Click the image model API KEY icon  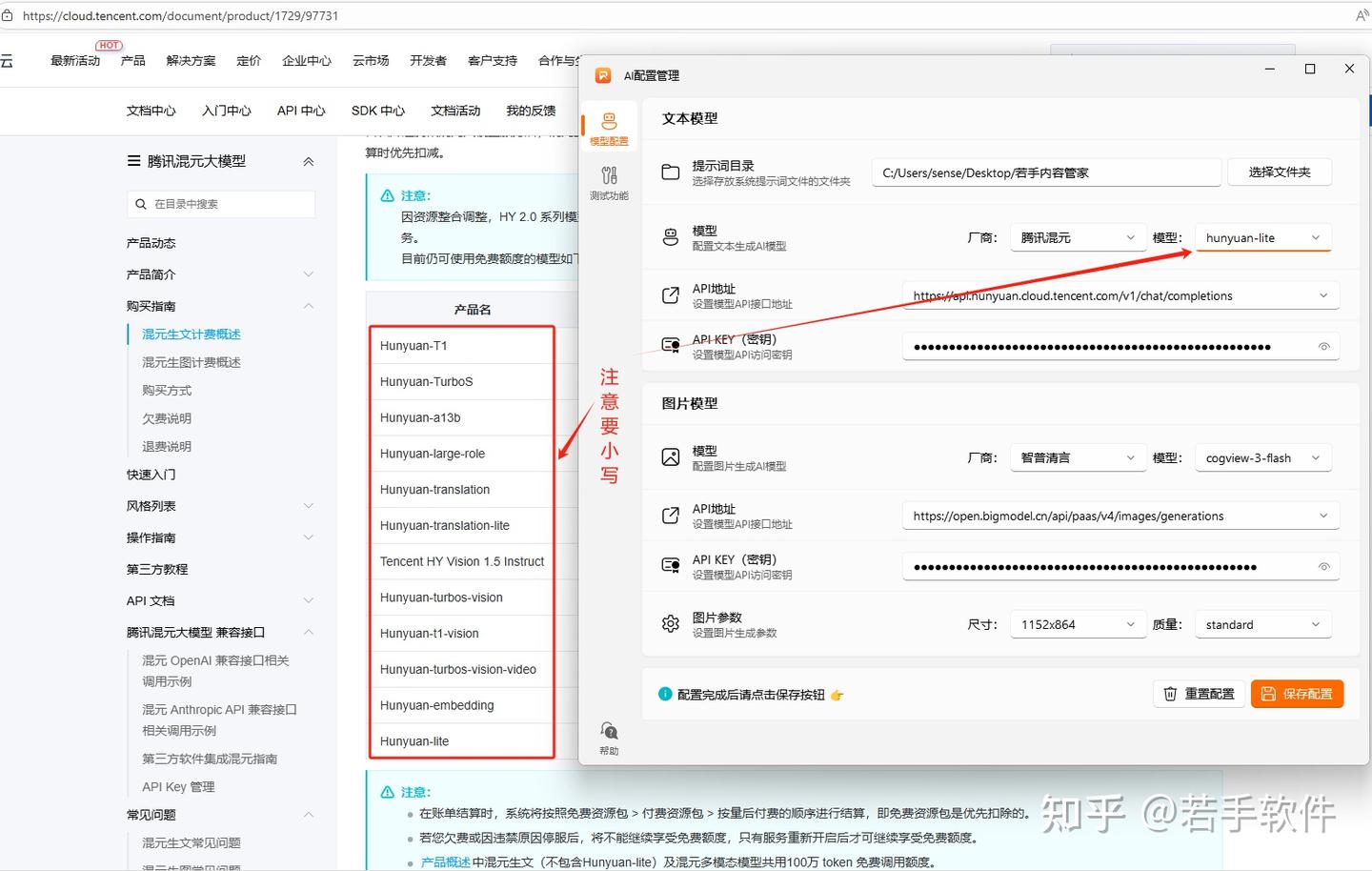(671, 566)
